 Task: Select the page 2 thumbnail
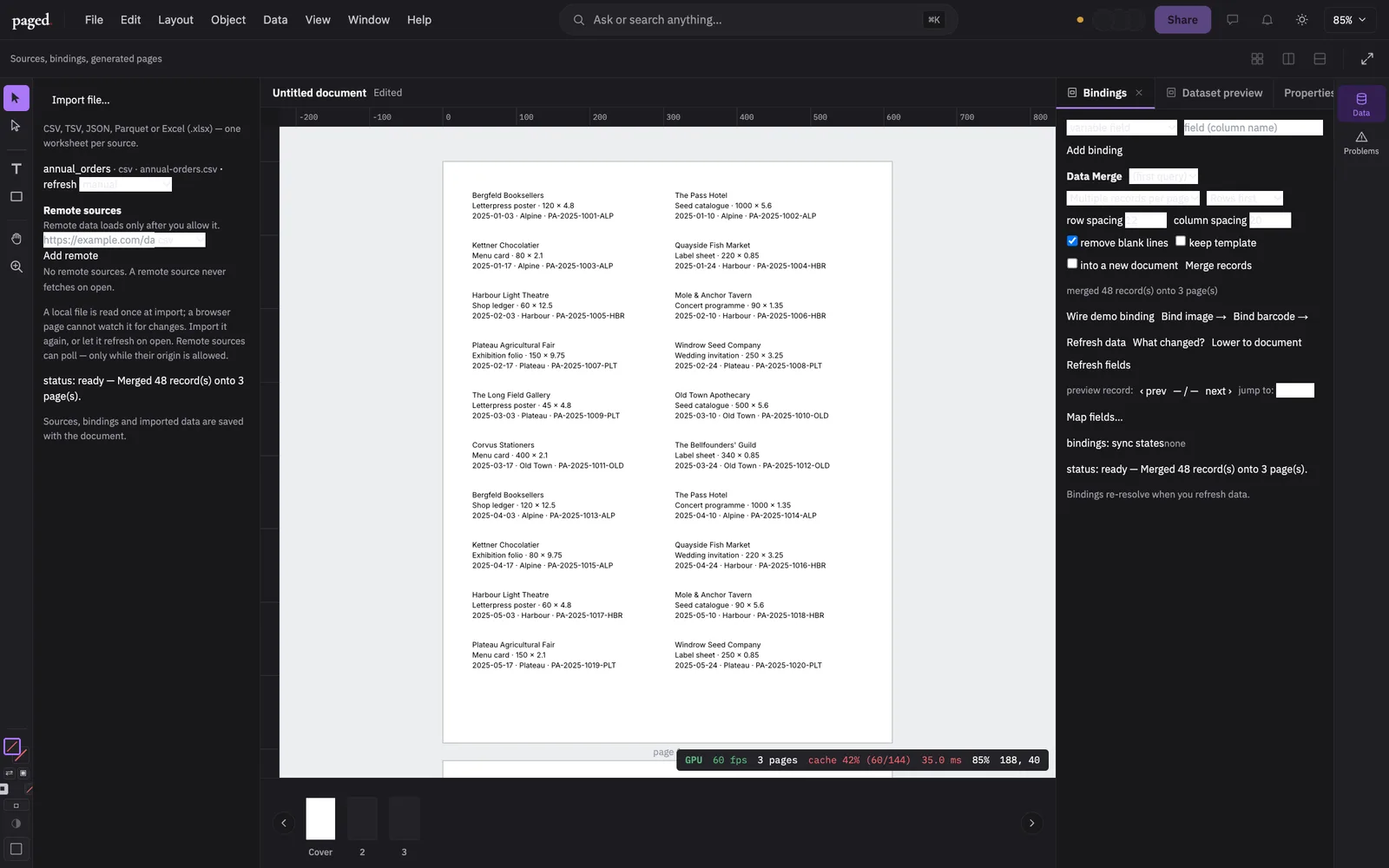tap(362, 819)
